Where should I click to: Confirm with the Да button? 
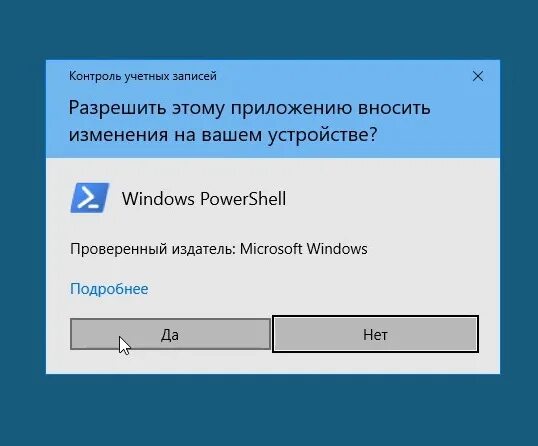[170, 334]
